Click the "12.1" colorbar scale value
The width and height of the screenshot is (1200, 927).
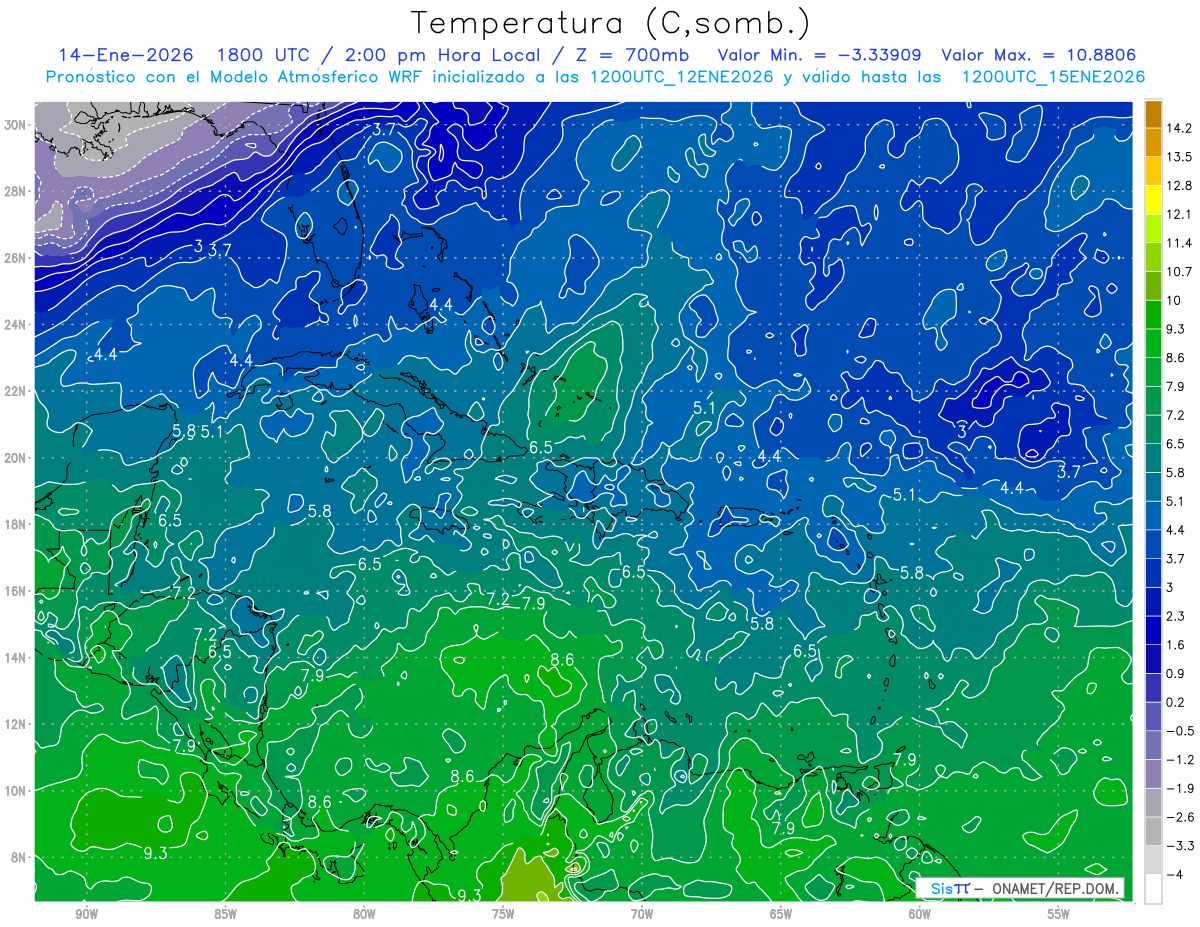pos(1179,215)
